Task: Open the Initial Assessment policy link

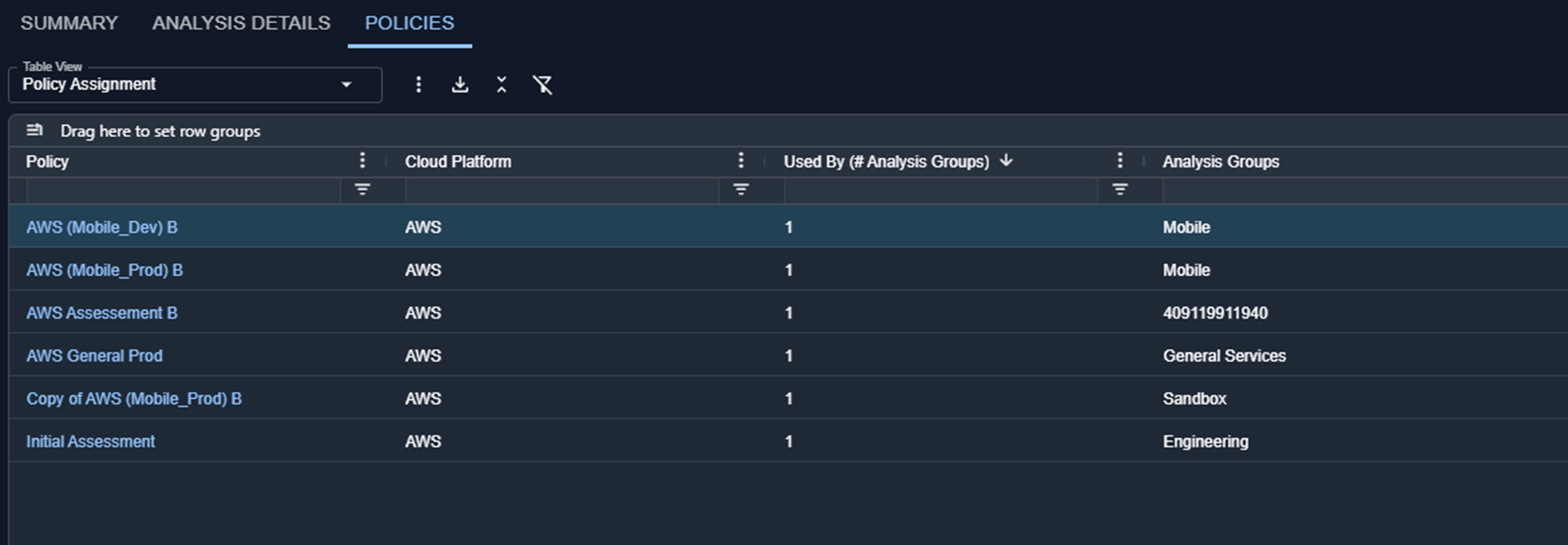Action: click(91, 442)
